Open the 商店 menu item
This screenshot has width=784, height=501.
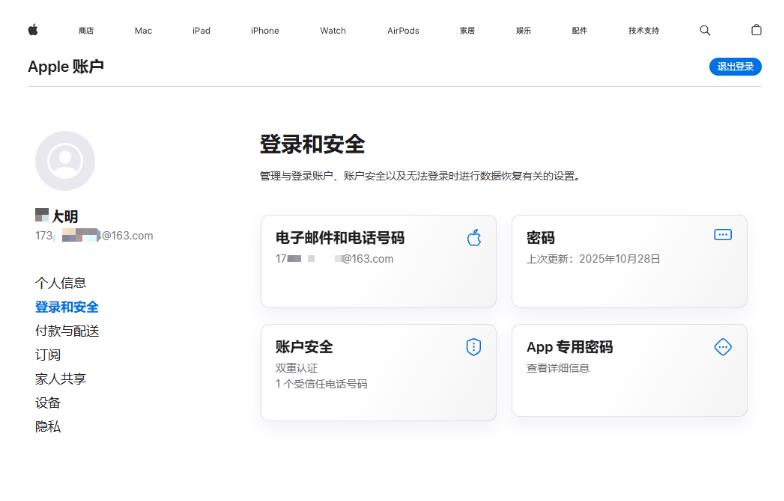pyautogui.click(x=86, y=31)
